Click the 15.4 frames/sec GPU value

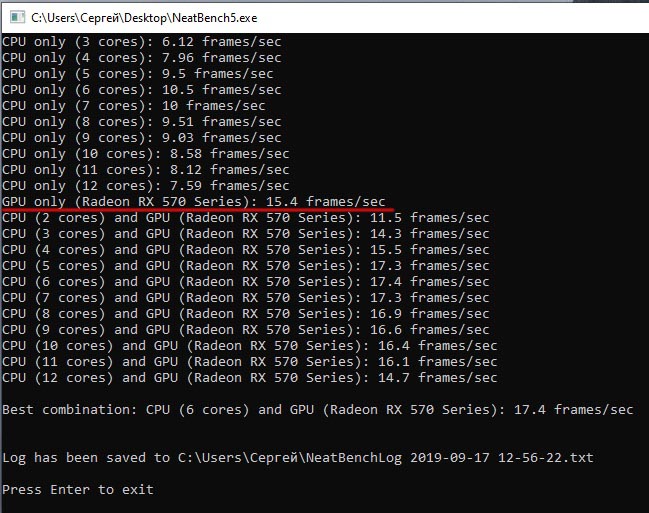tap(326, 202)
